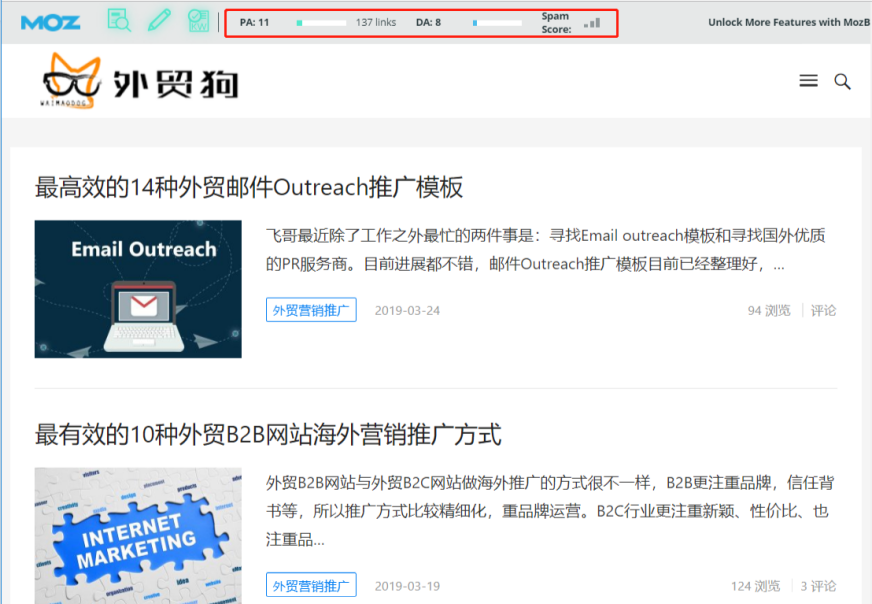Viewport: 872px width, 604px height.
Task: Open the 137 links metric
Action: pyautogui.click(x=376, y=22)
